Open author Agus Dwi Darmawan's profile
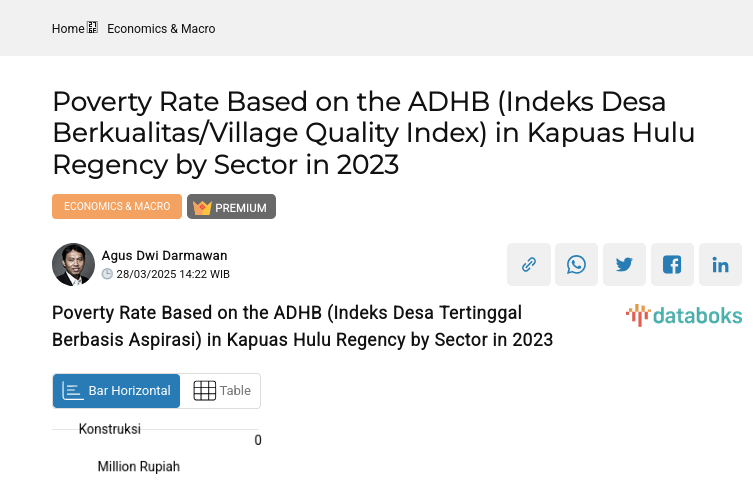The width and height of the screenshot is (753, 498). click(164, 255)
